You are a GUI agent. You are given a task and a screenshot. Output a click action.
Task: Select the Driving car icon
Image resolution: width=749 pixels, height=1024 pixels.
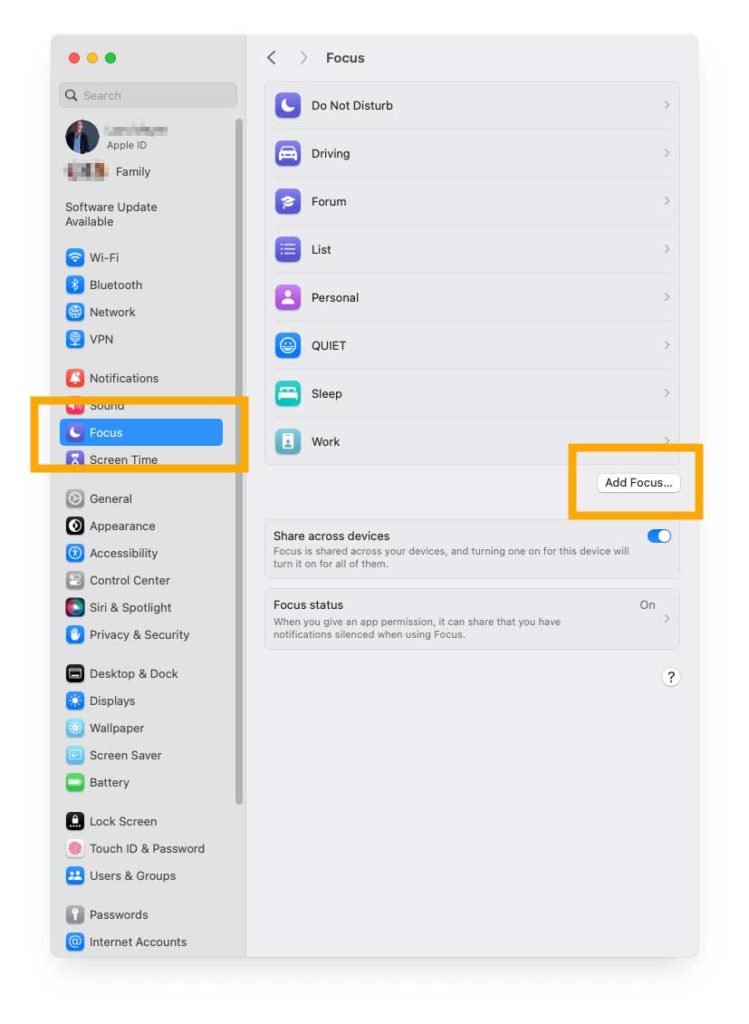(x=287, y=153)
